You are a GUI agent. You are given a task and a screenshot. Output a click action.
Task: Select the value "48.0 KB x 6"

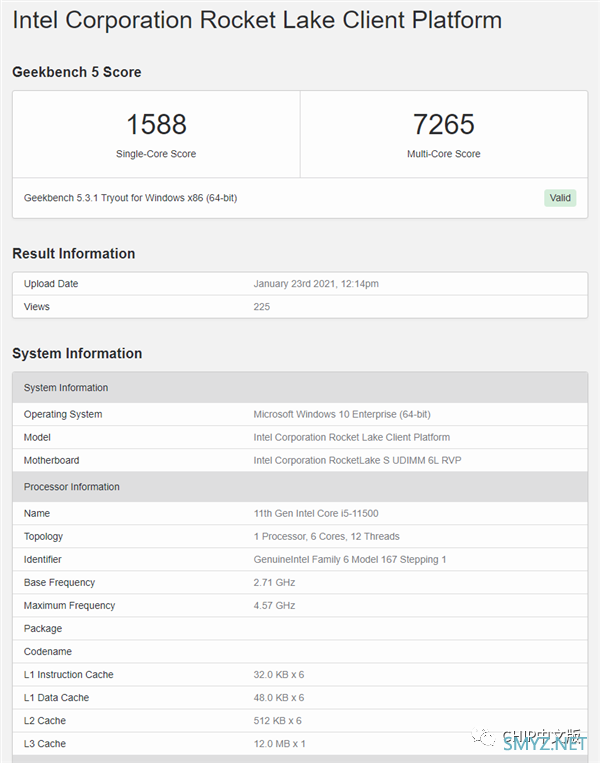click(x=279, y=697)
